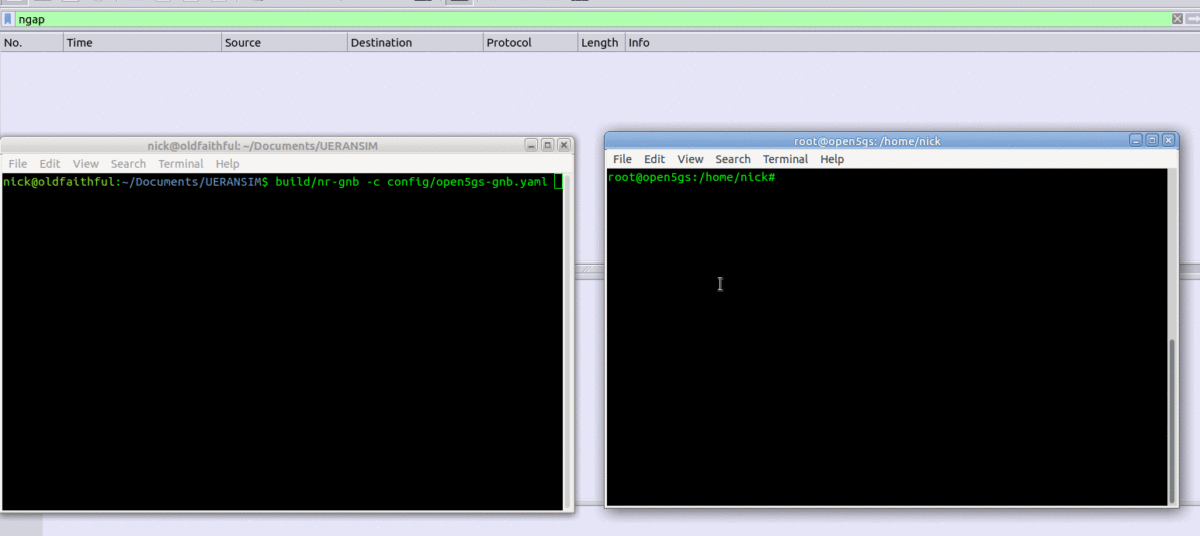This screenshot has width=1200, height=536.
Task: Minimize the root@open5gs terminal window
Action: point(1136,141)
